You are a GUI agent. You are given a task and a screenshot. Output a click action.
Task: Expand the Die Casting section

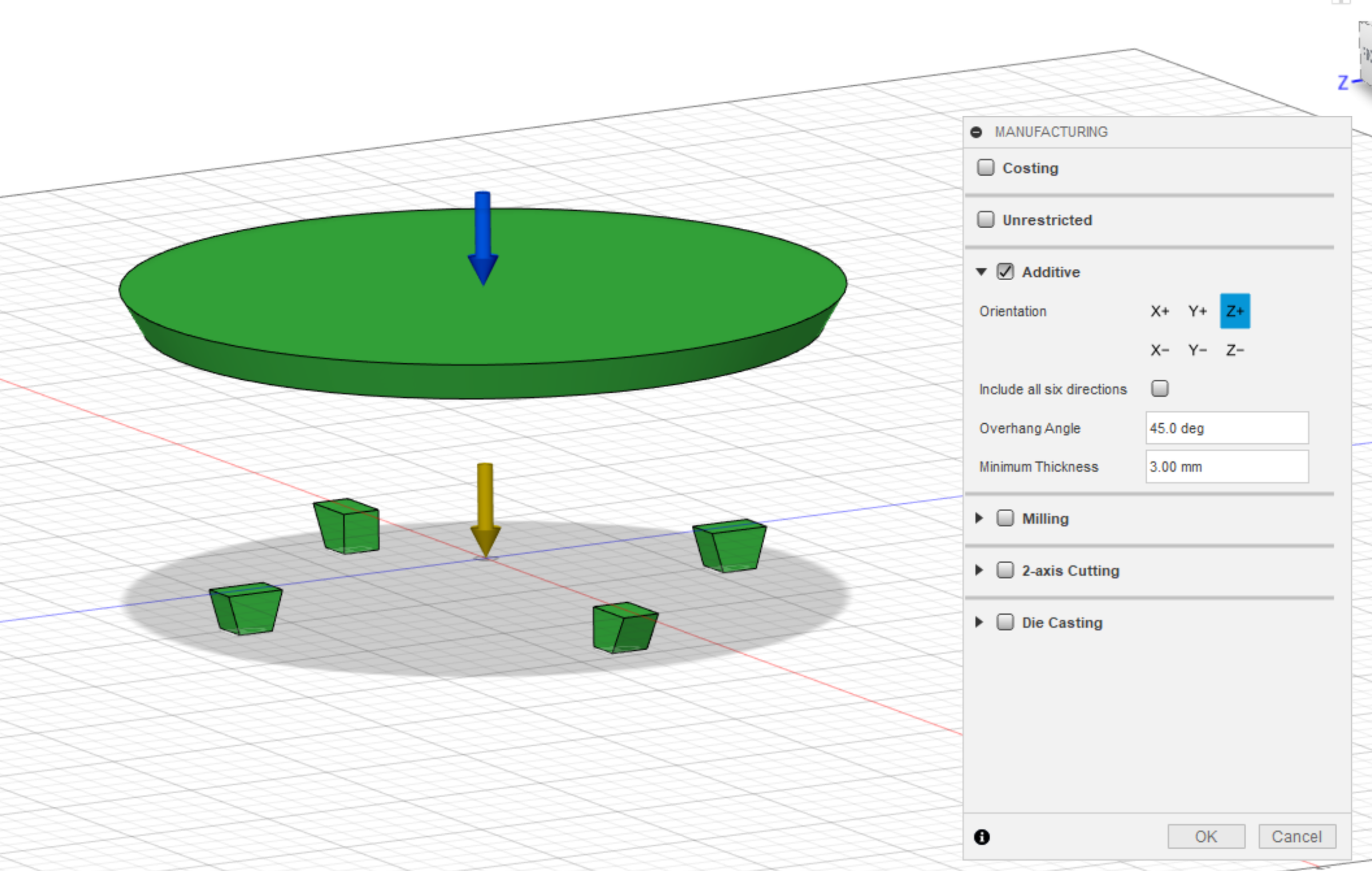point(979,622)
